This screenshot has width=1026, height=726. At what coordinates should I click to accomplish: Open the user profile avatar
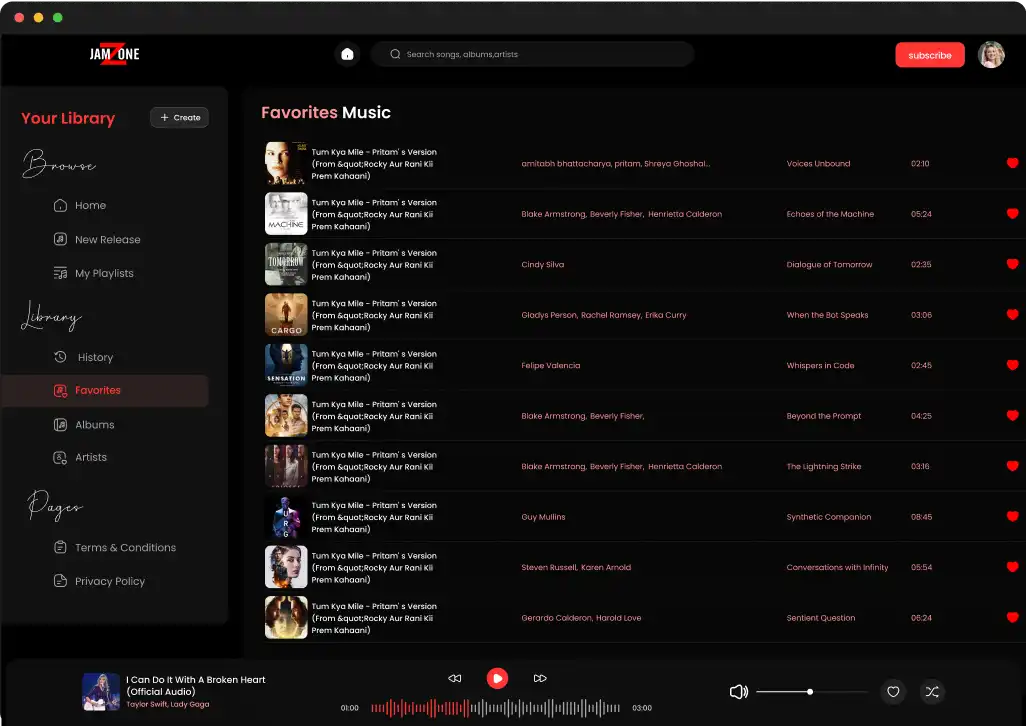click(991, 55)
